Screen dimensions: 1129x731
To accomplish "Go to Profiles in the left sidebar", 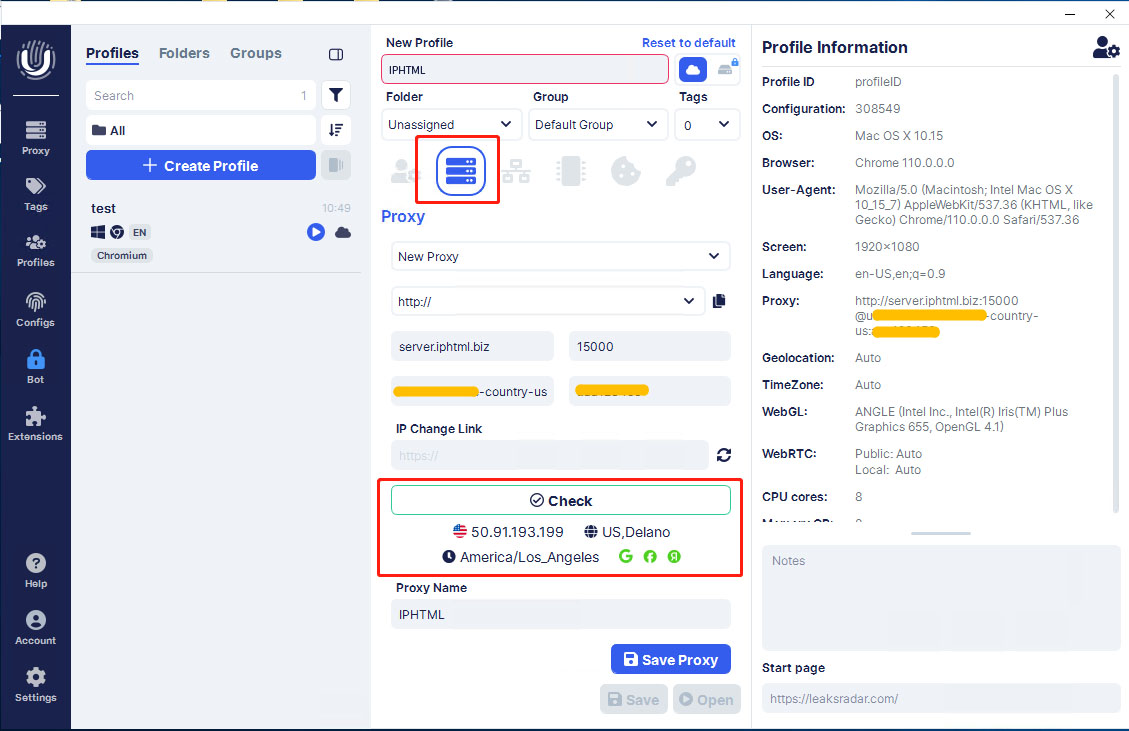I will 35,251.
